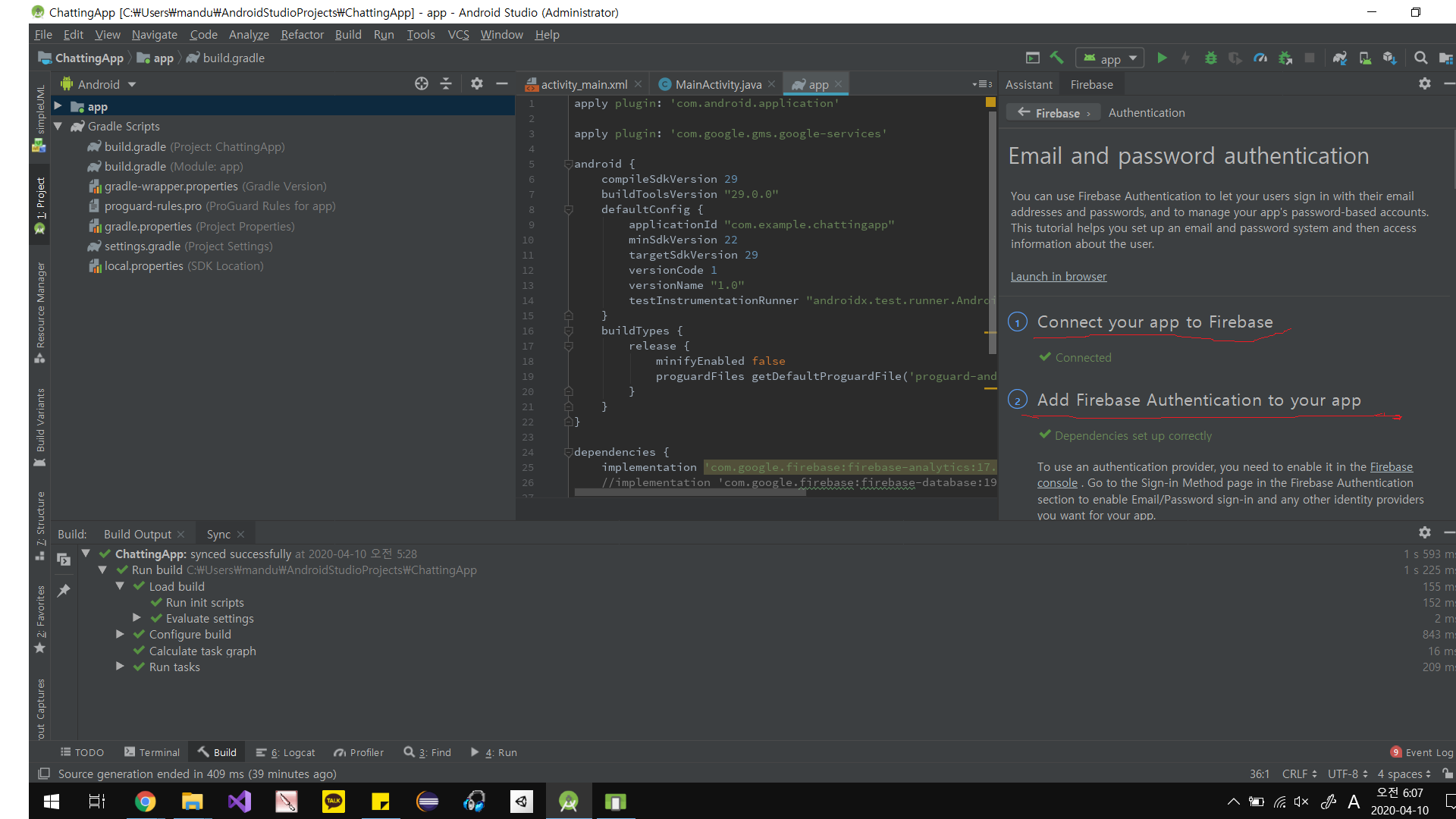Open the app run configuration dropdown

1109,58
